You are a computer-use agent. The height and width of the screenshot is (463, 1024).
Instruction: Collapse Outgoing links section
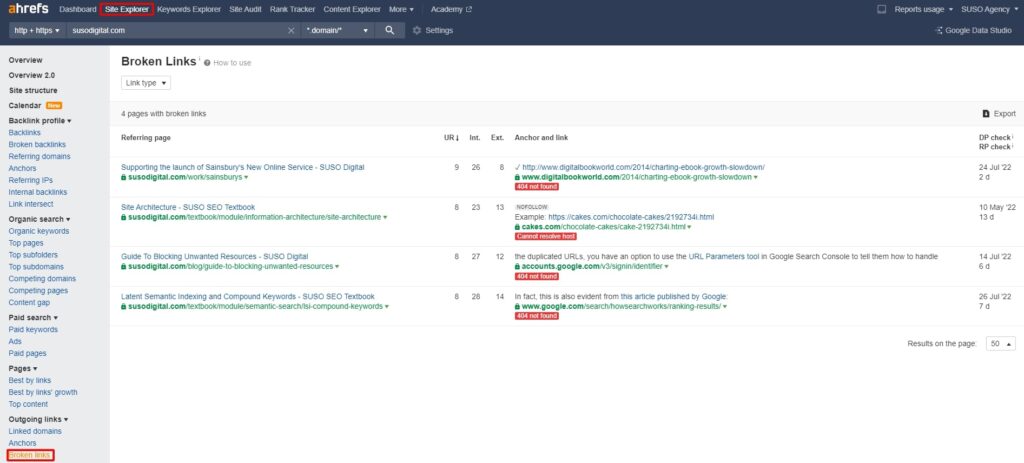39,419
